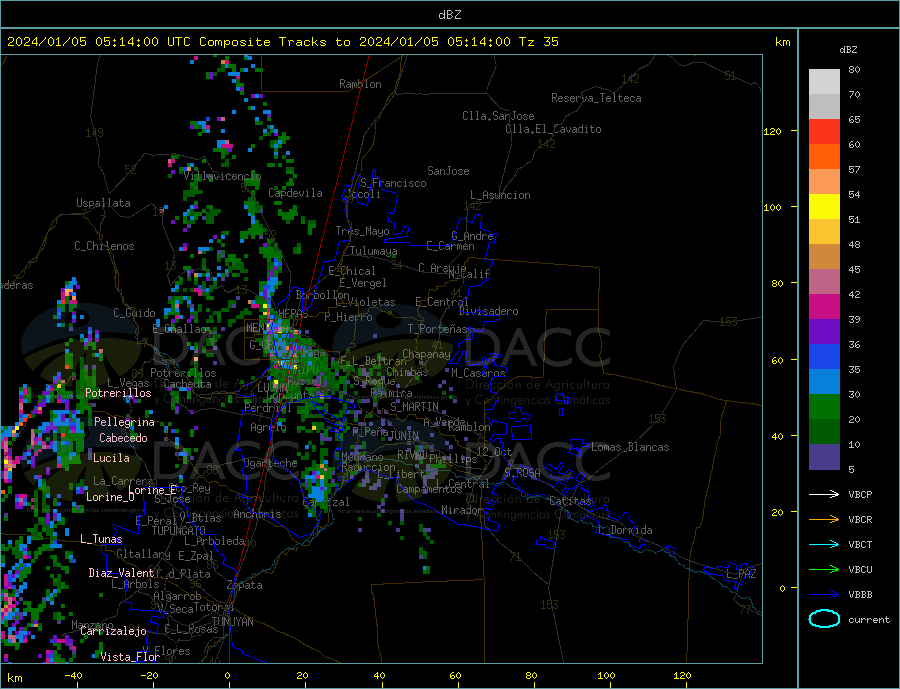Click the Tulumaya map label
Viewport: 900px width, 689px height.
point(373,251)
